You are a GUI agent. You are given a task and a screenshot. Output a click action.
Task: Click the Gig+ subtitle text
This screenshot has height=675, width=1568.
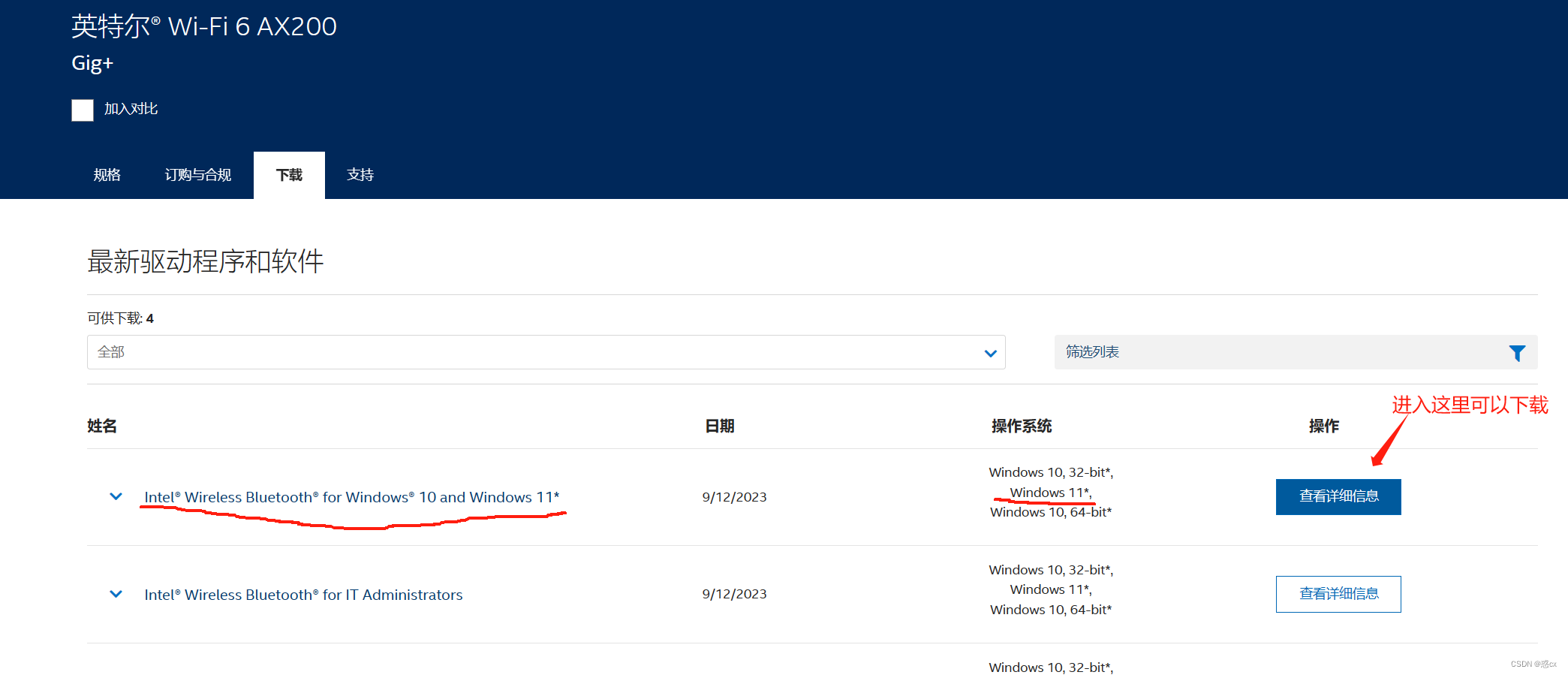point(92,63)
